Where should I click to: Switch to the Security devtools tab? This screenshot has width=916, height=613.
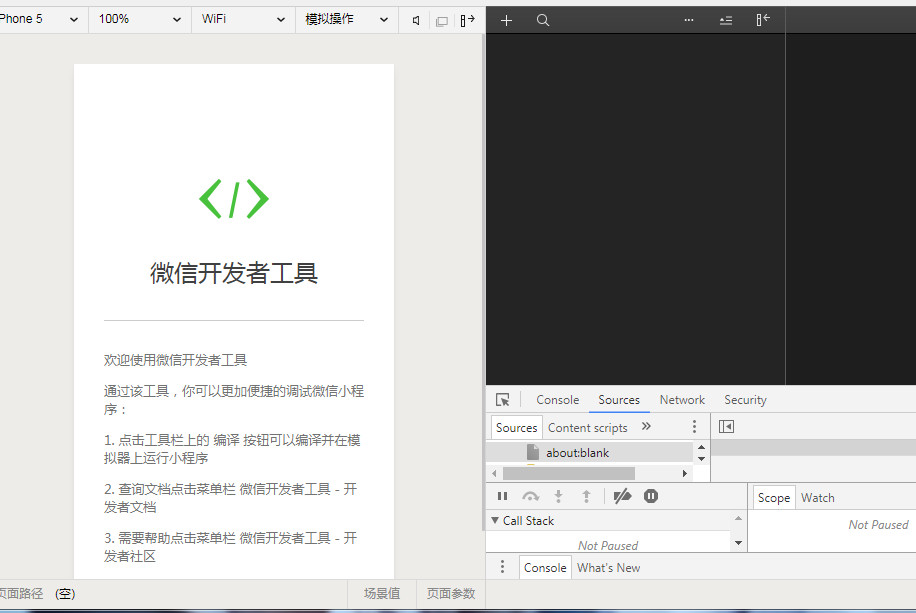tap(745, 400)
